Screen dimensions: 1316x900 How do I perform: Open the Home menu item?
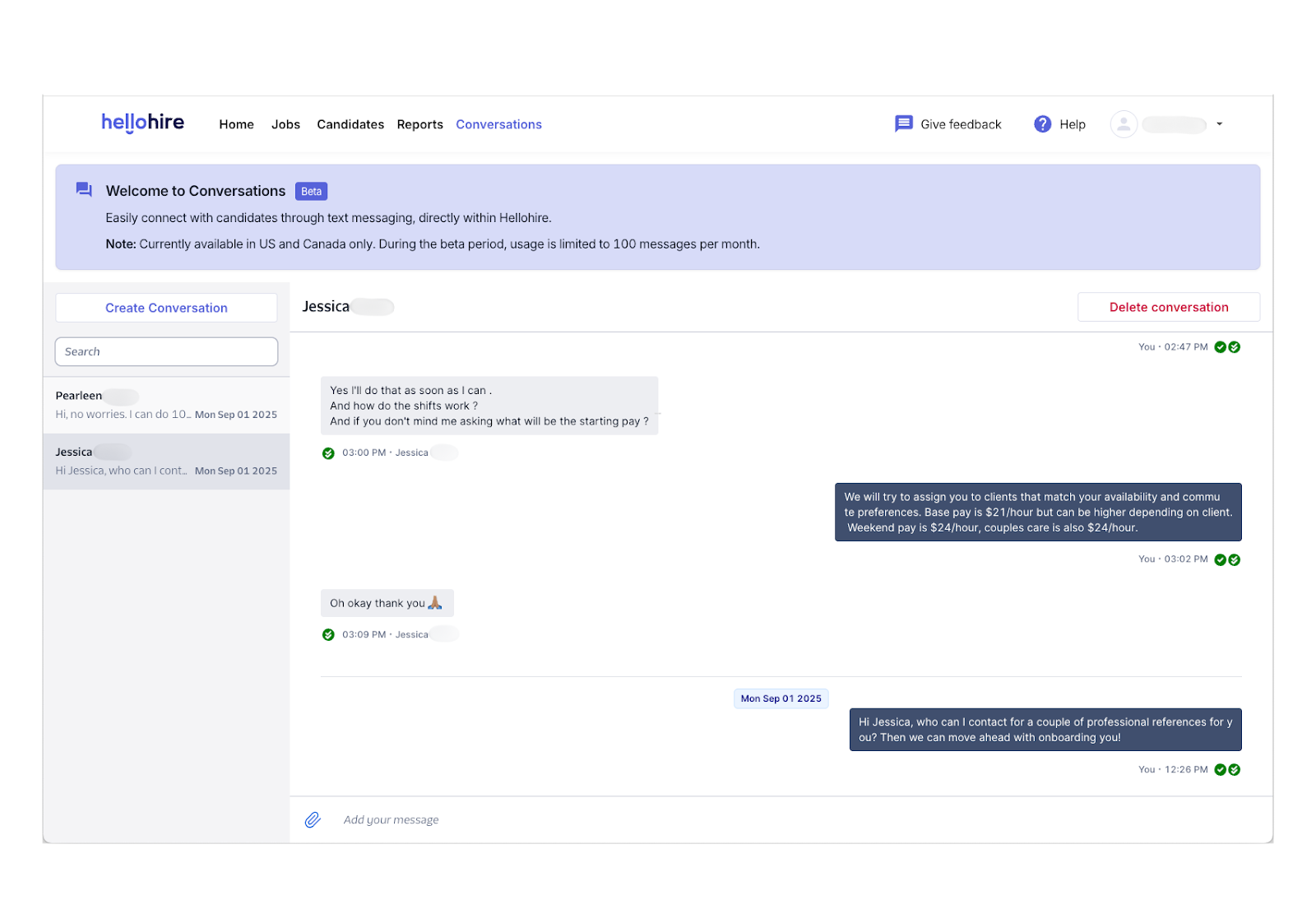click(x=236, y=124)
